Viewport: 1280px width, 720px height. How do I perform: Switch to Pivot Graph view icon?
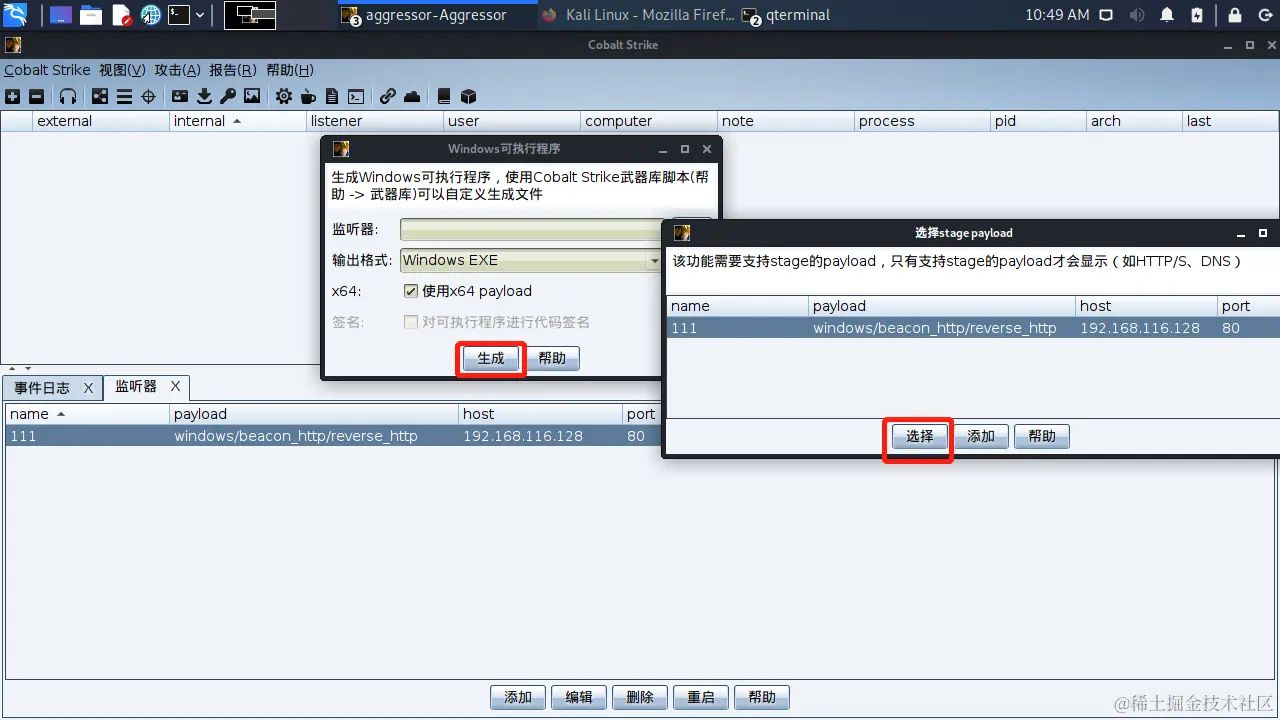coord(100,97)
